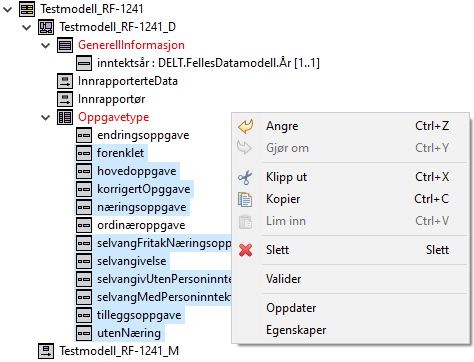Select the endringsoppgave tree item

coord(143,135)
